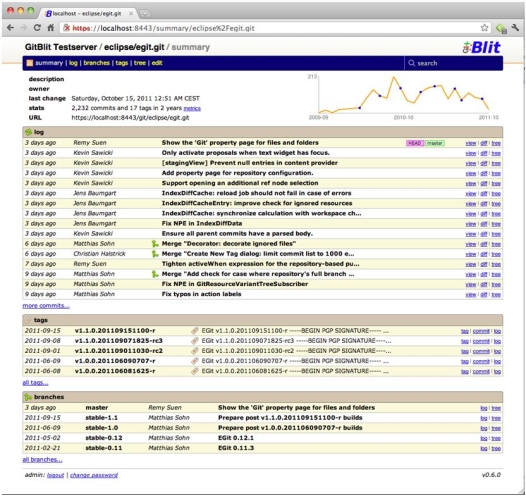Click the change password link

click(x=94, y=475)
